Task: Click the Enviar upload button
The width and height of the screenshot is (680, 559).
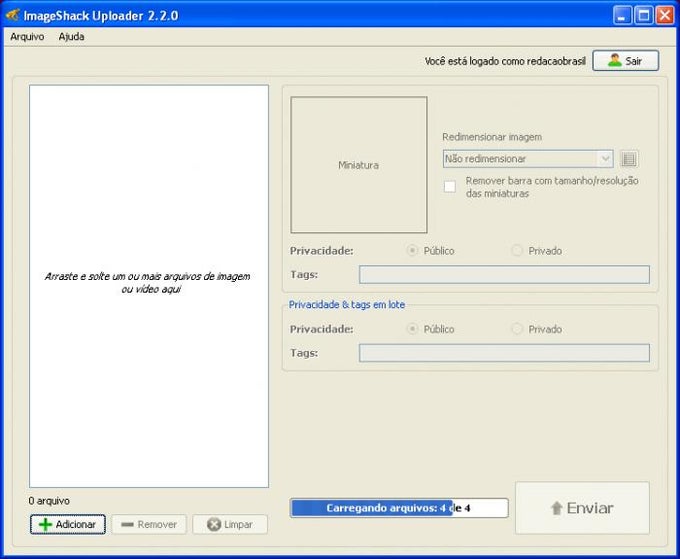Action: (x=582, y=508)
